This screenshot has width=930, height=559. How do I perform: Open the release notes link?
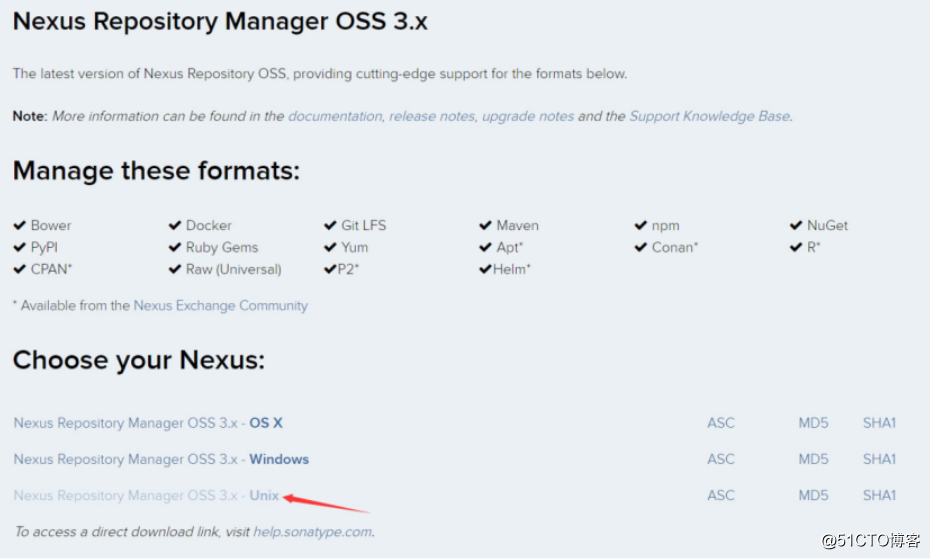(432, 116)
